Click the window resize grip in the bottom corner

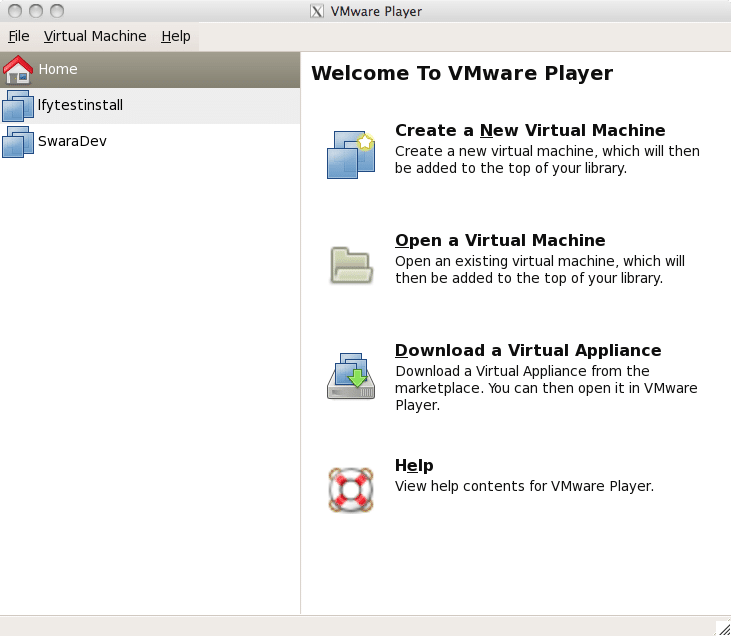[722, 628]
